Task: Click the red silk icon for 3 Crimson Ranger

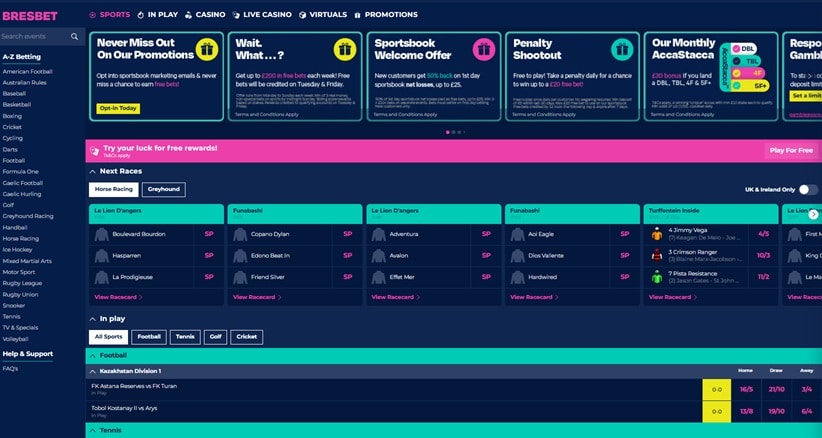Action: (657, 255)
